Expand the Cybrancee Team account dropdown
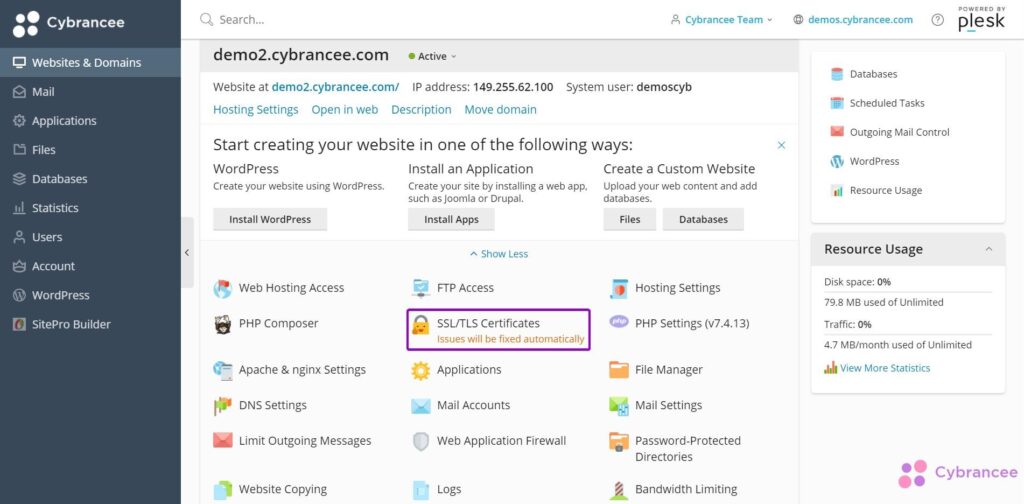This screenshot has height=504, width=1024. click(722, 20)
